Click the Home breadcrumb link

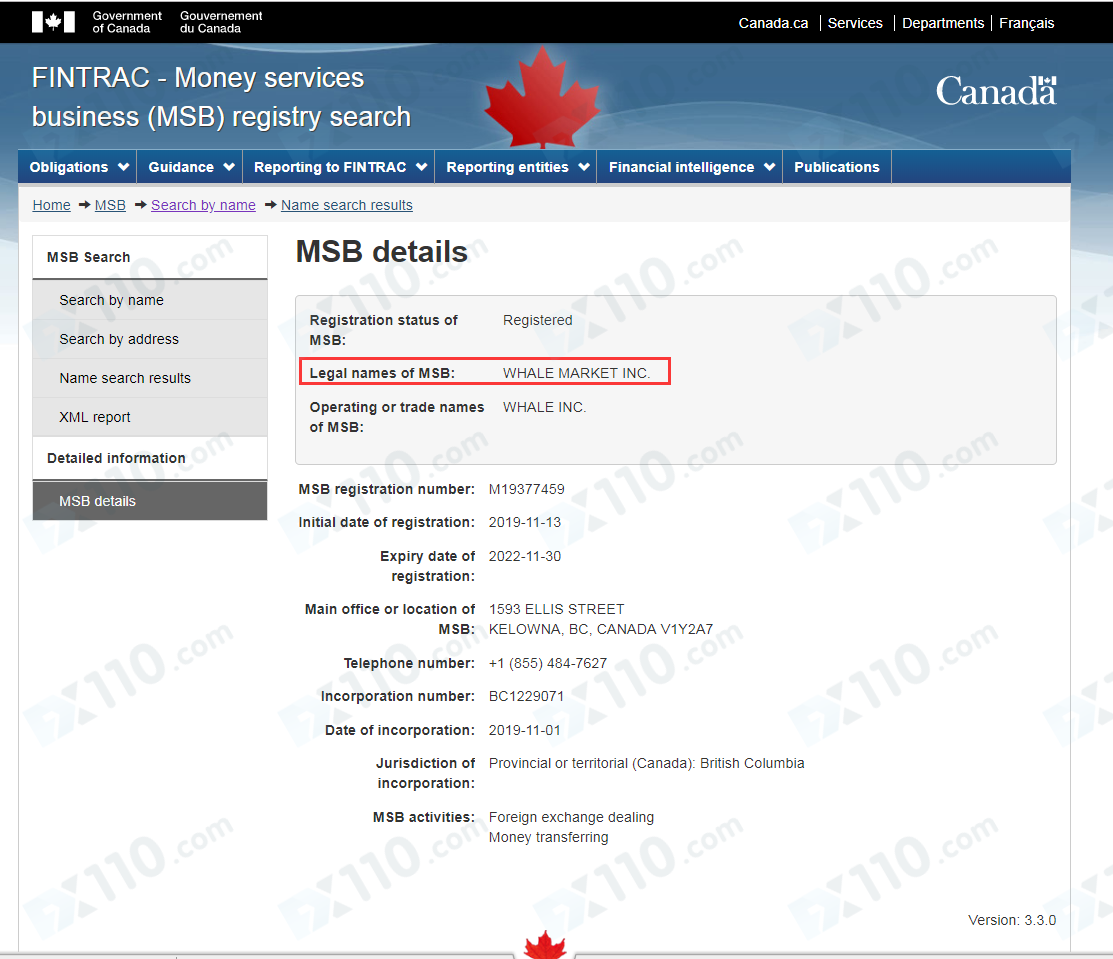pos(51,205)
